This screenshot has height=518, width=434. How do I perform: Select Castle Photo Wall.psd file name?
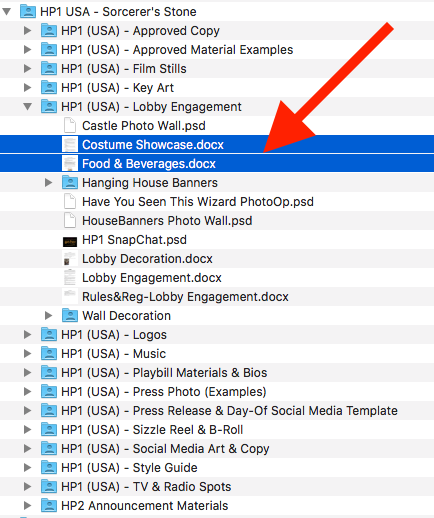tap(144, 126)
